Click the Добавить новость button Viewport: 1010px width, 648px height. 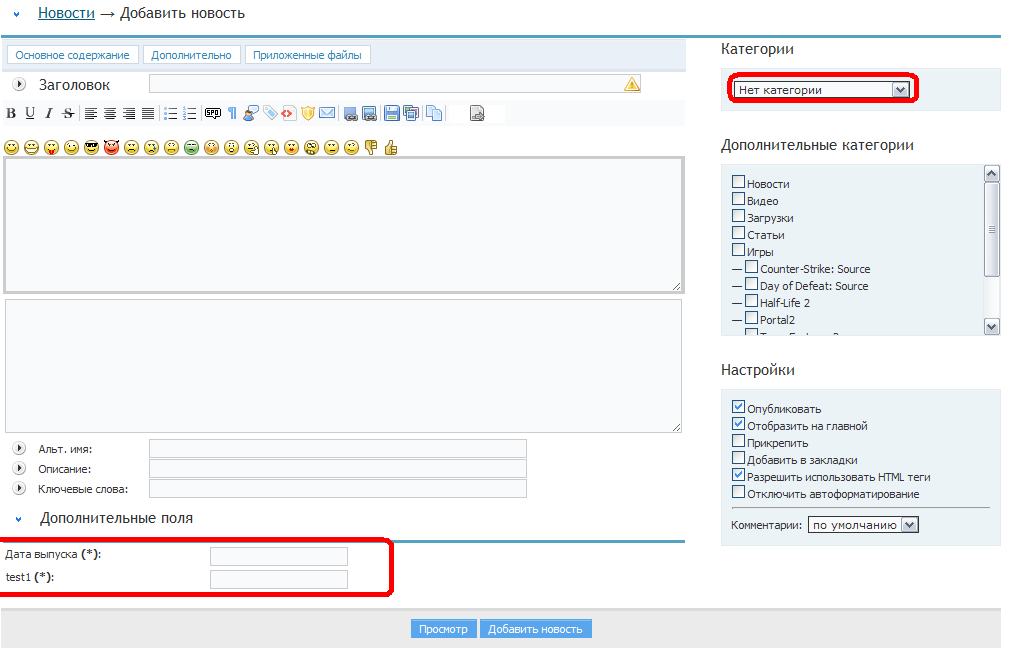[x=535, y=629]
